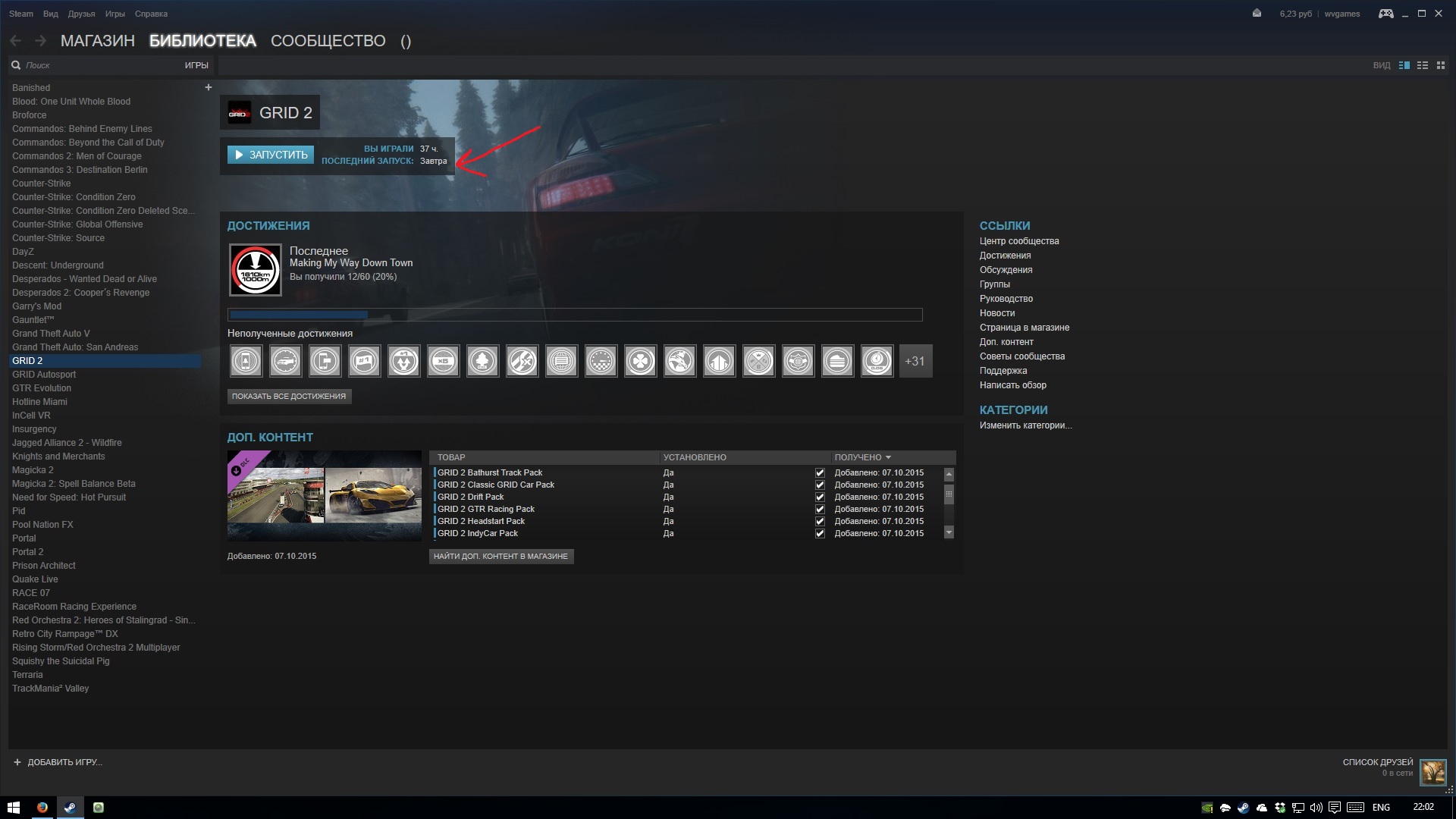The width and height of the screenshot is (1456, 819).
Task: Add a category with the plus icon
Action: click(208, 87)
